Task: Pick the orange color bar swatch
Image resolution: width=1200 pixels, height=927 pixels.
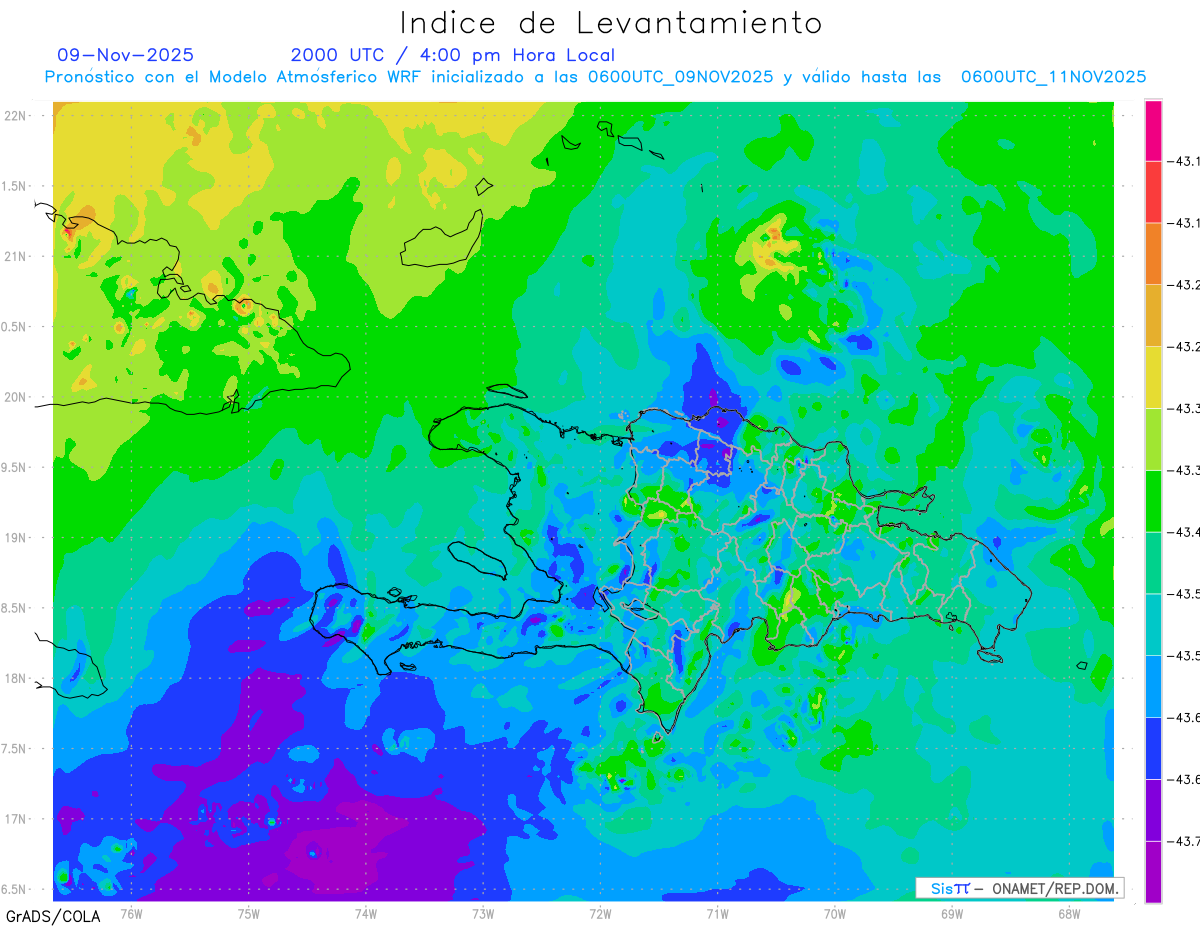Action: coord(1153,254)
